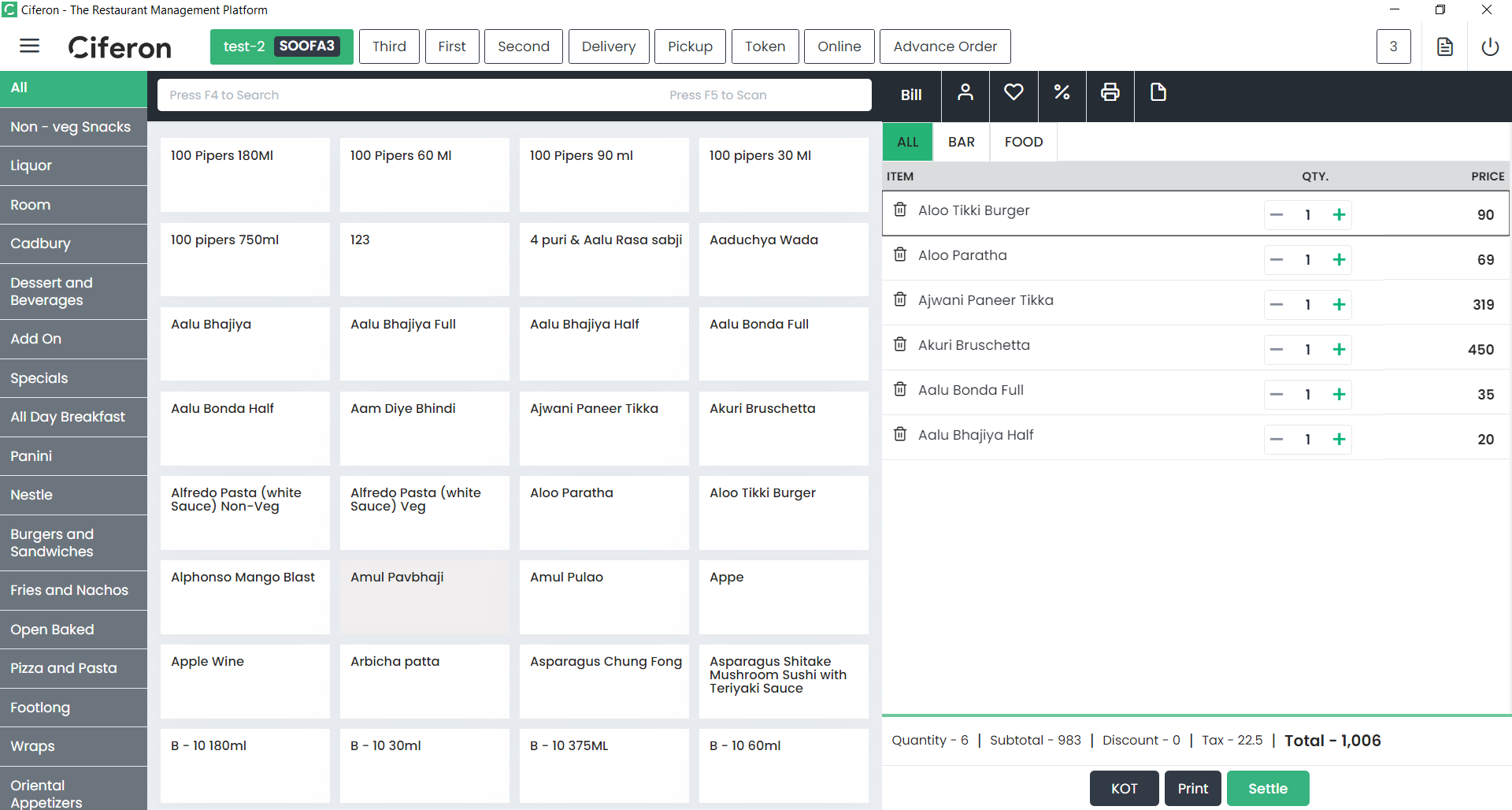This screenshot has height=810, width=1512.
Task: Click the power logout icon
Action: pos(1490,46)
